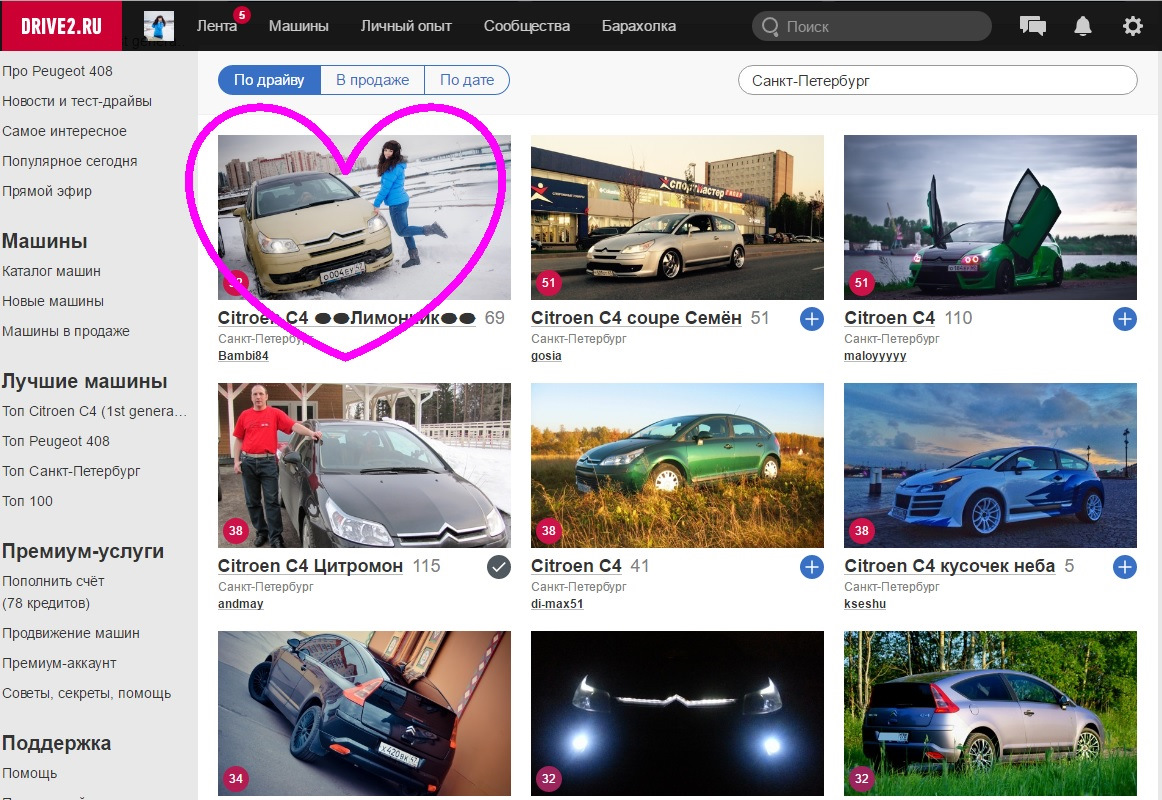Click the 38 badge on kseshu's car photo
Image resolution: width=1162 pixels, height=800 pixels.
point(861,530)
